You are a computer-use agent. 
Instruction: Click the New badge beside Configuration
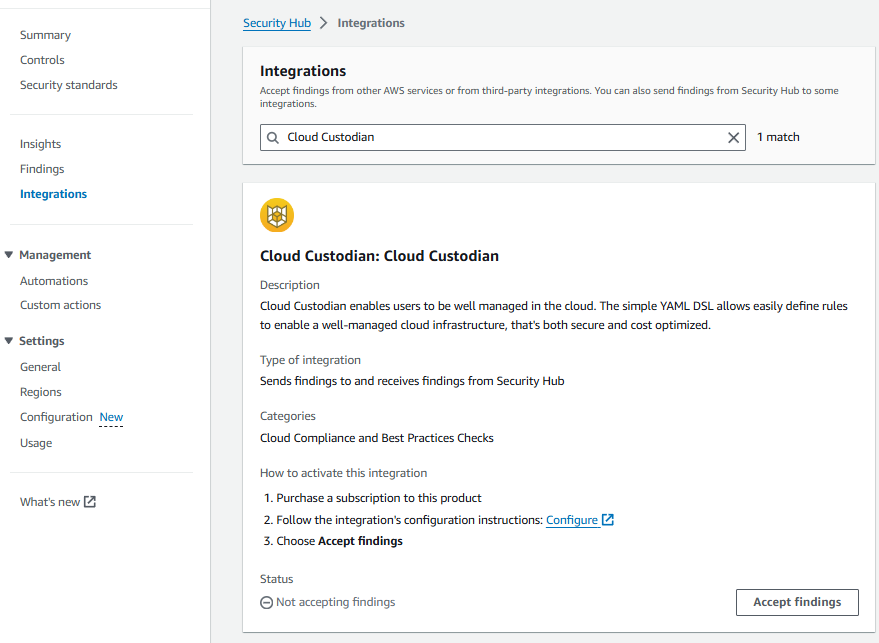pos(111,418)
